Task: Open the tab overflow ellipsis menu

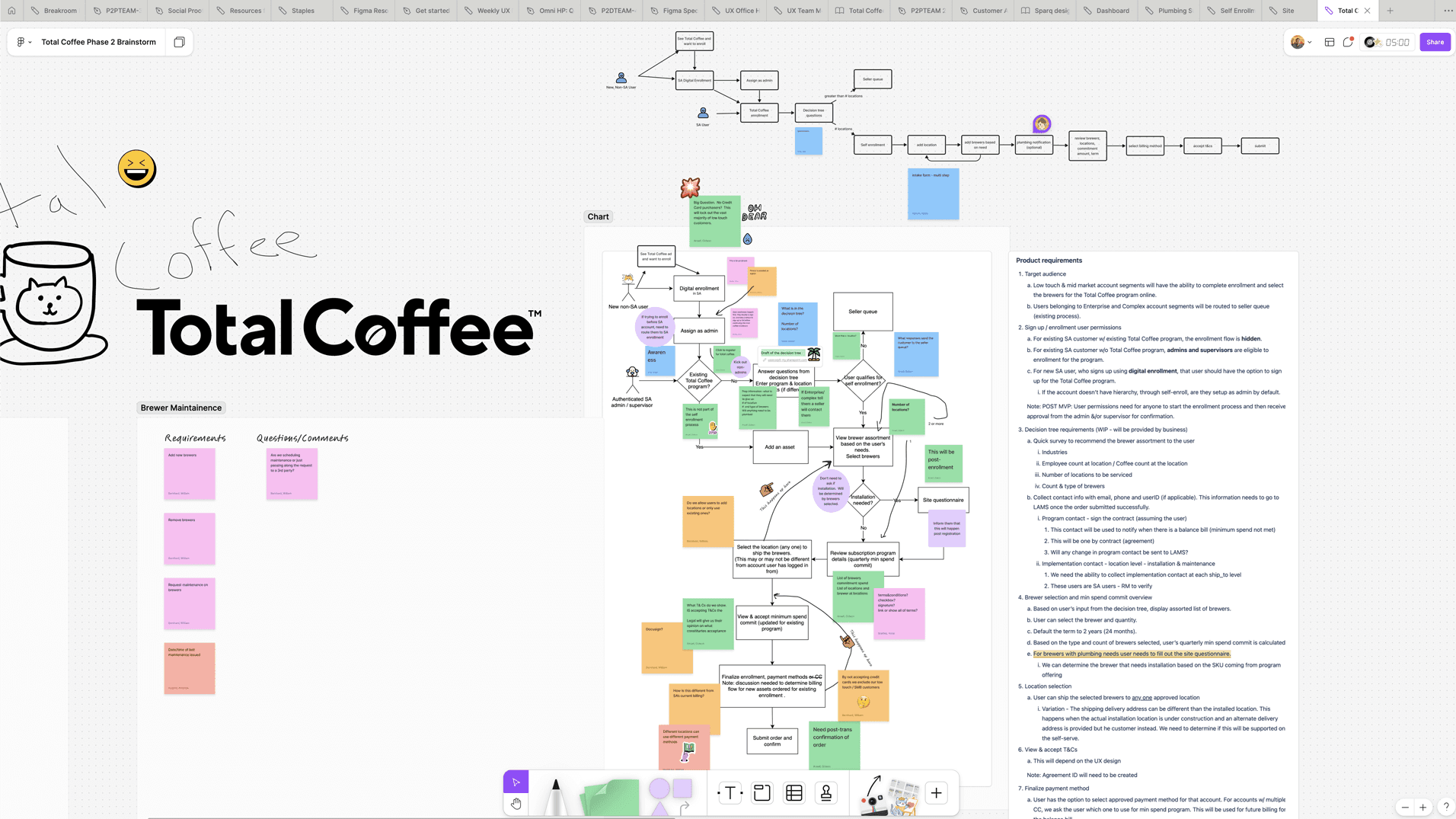Action: 1448,11
